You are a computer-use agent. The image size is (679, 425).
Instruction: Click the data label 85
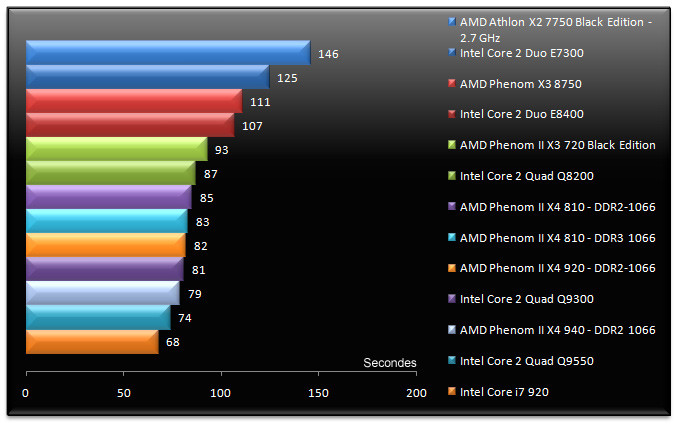[x=207, y=198]
